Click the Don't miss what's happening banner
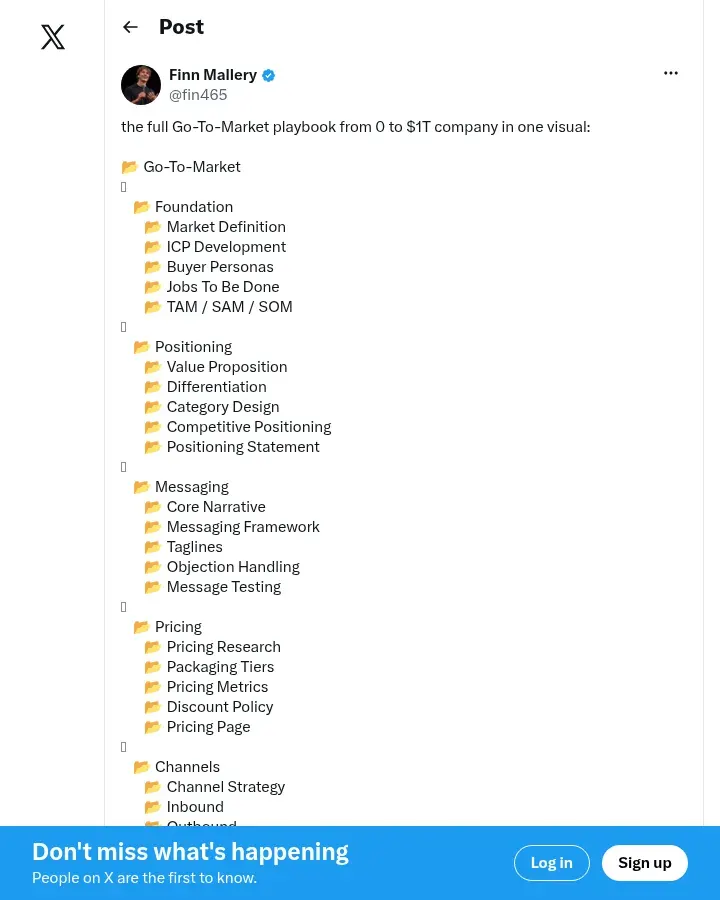Screen dimensions: 720x900 [190, 852]
